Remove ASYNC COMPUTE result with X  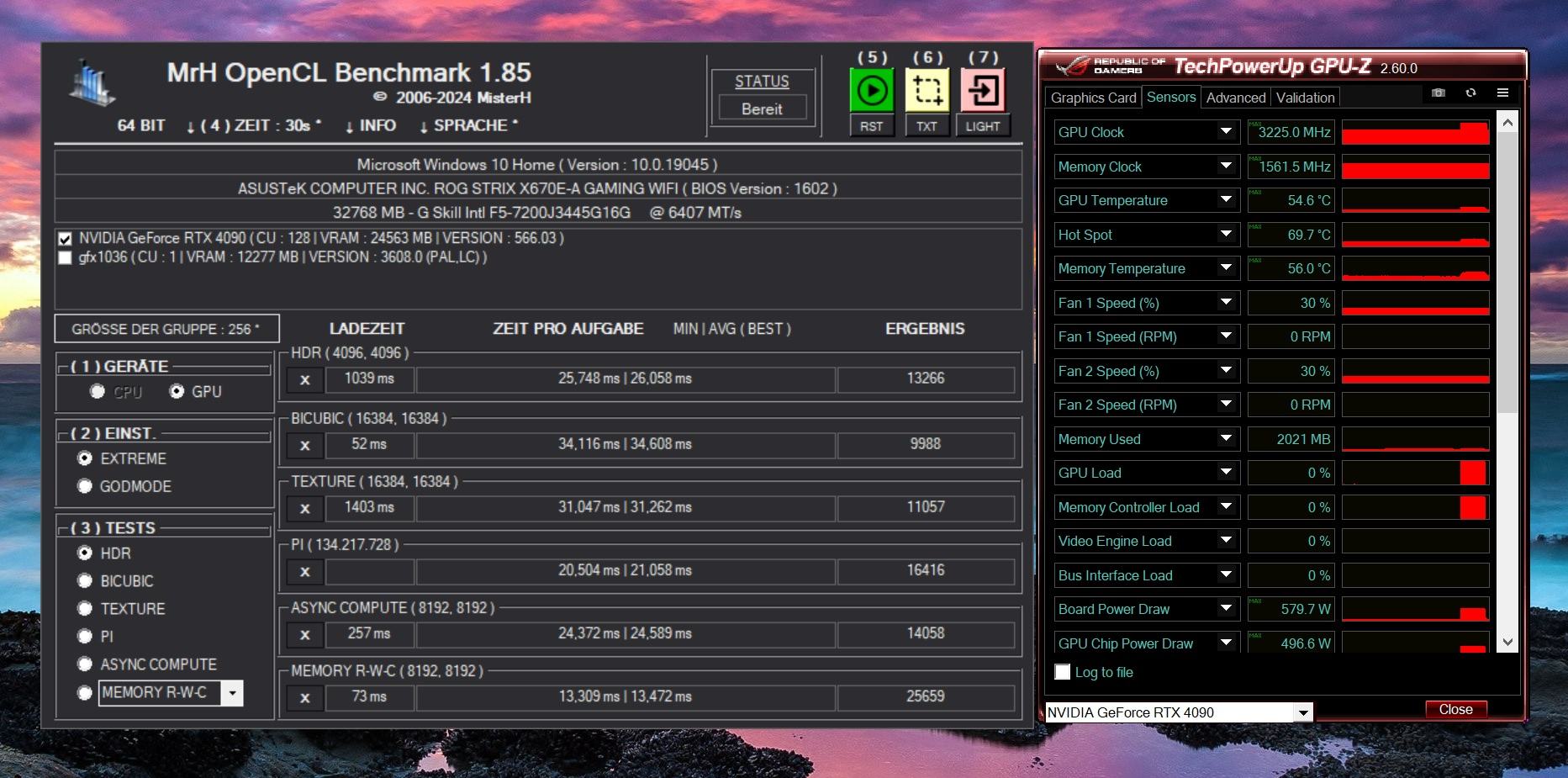(x=305, y=634)
